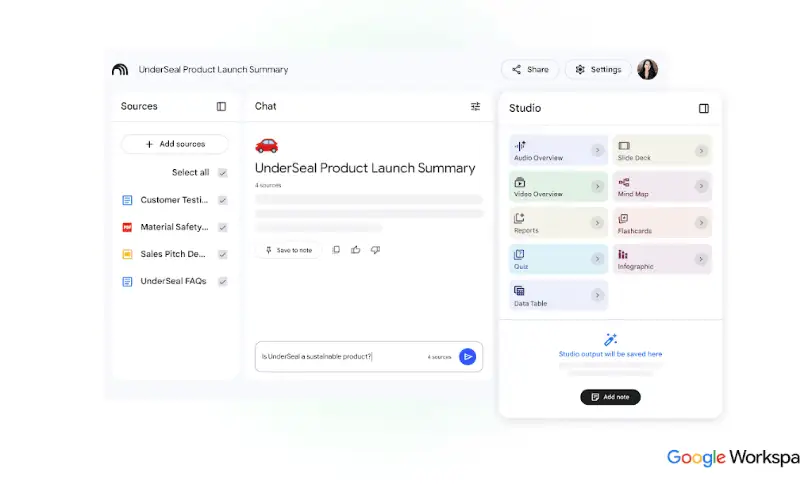Expand Quiz options chevron

tap(597, 259)
